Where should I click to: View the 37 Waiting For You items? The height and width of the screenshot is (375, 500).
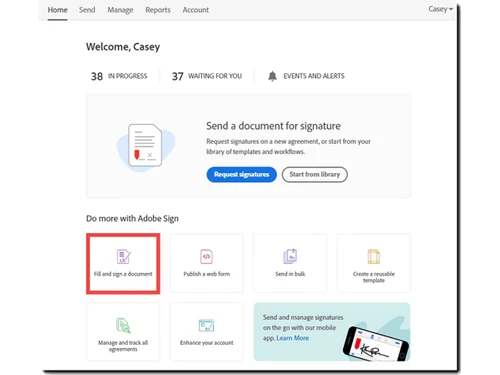point(207,76)
